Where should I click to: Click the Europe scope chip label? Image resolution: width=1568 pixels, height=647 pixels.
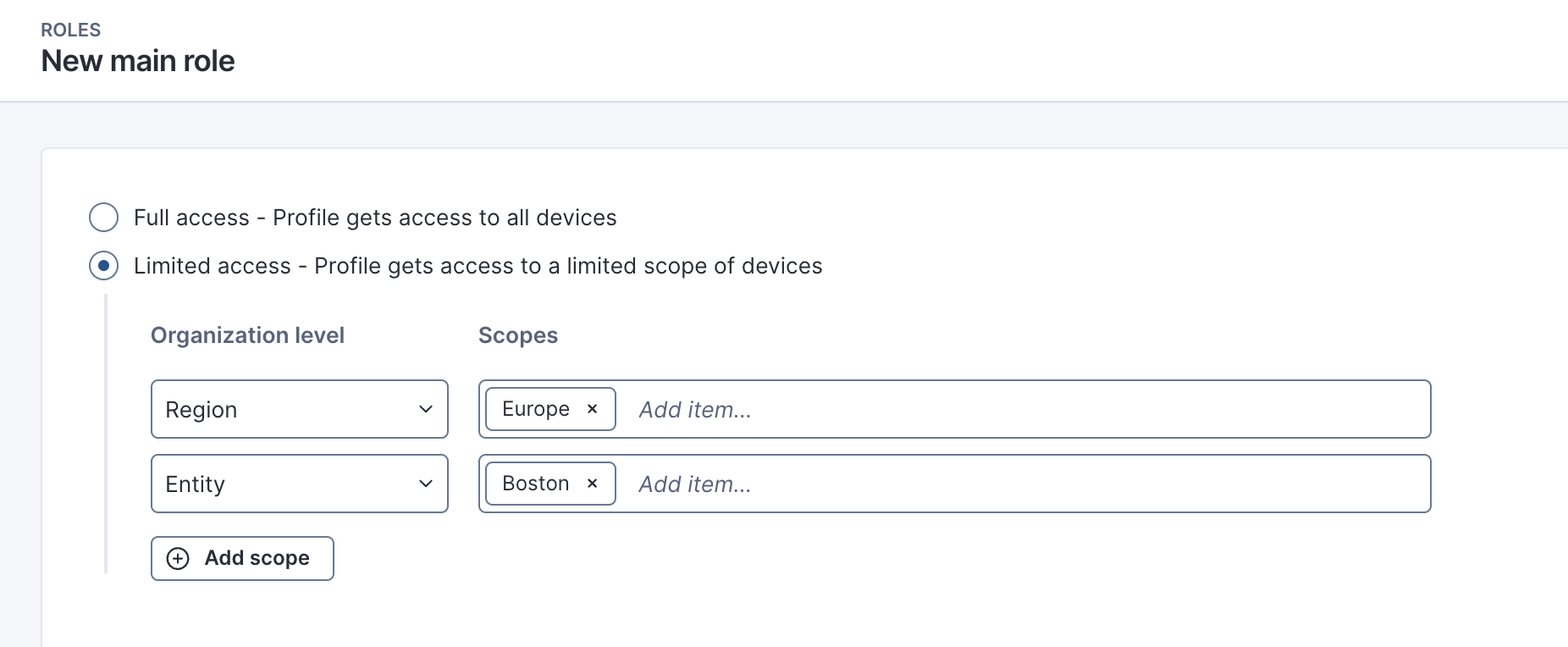click(x=535, y=409)
